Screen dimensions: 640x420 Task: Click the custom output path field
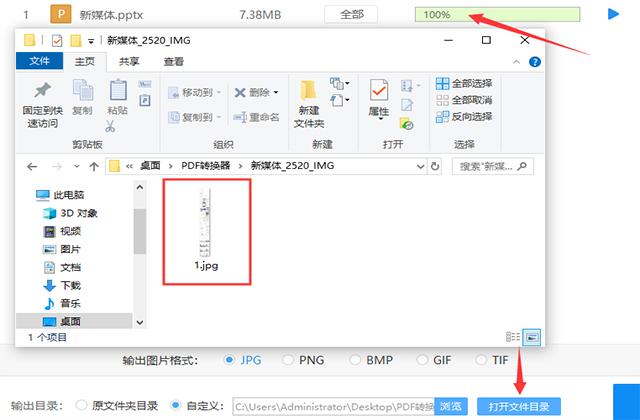[x=333, y=407]
